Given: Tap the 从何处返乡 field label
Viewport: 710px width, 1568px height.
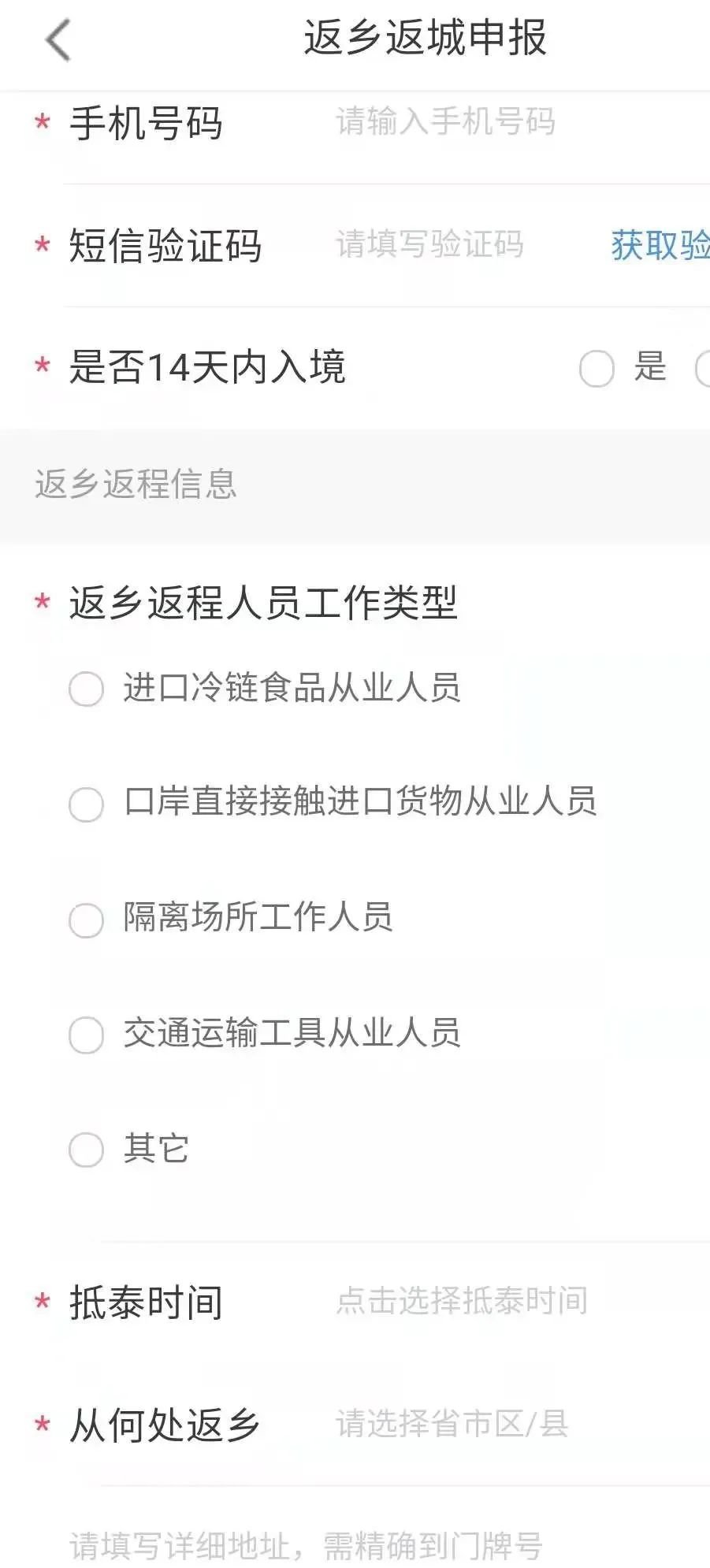Looking at the screenshot, I should (x=164, y=1425).
